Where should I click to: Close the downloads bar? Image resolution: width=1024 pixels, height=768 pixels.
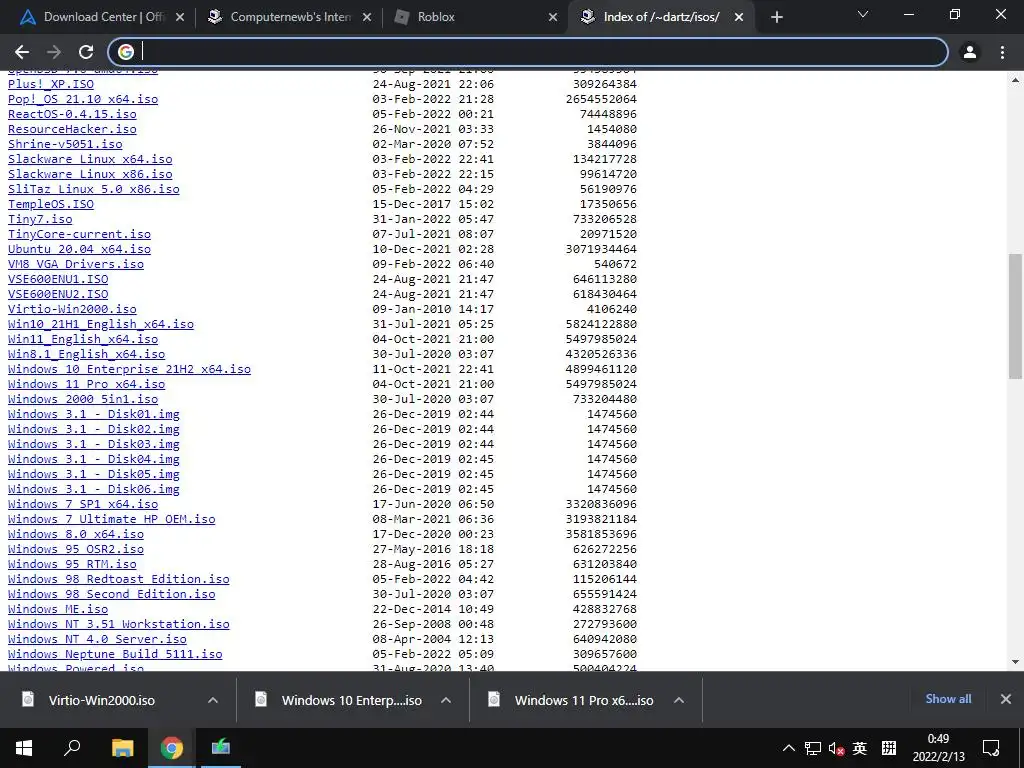[x=1006, y=699]
